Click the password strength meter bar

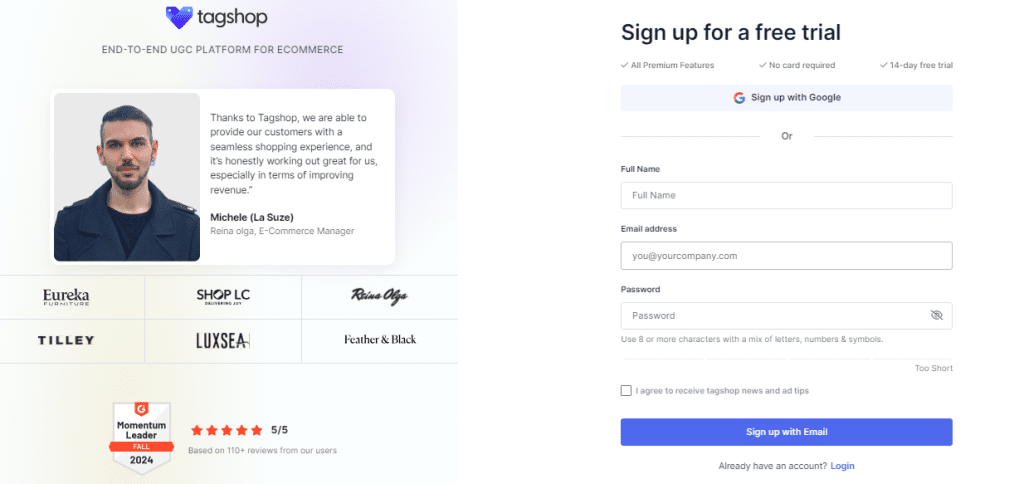coord(786,359)
